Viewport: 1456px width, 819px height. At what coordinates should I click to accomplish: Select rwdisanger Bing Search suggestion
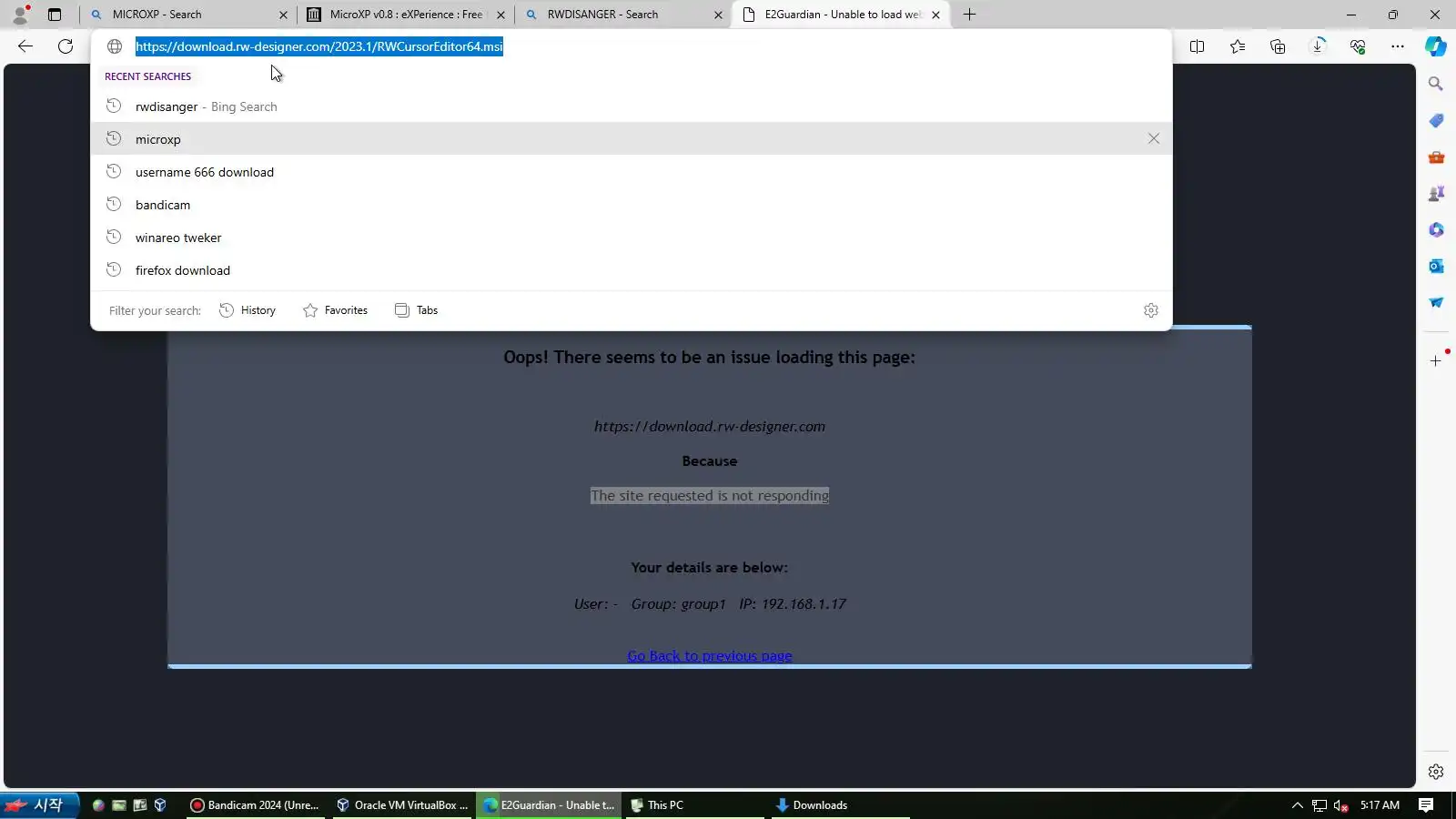[x=632, y=106]
